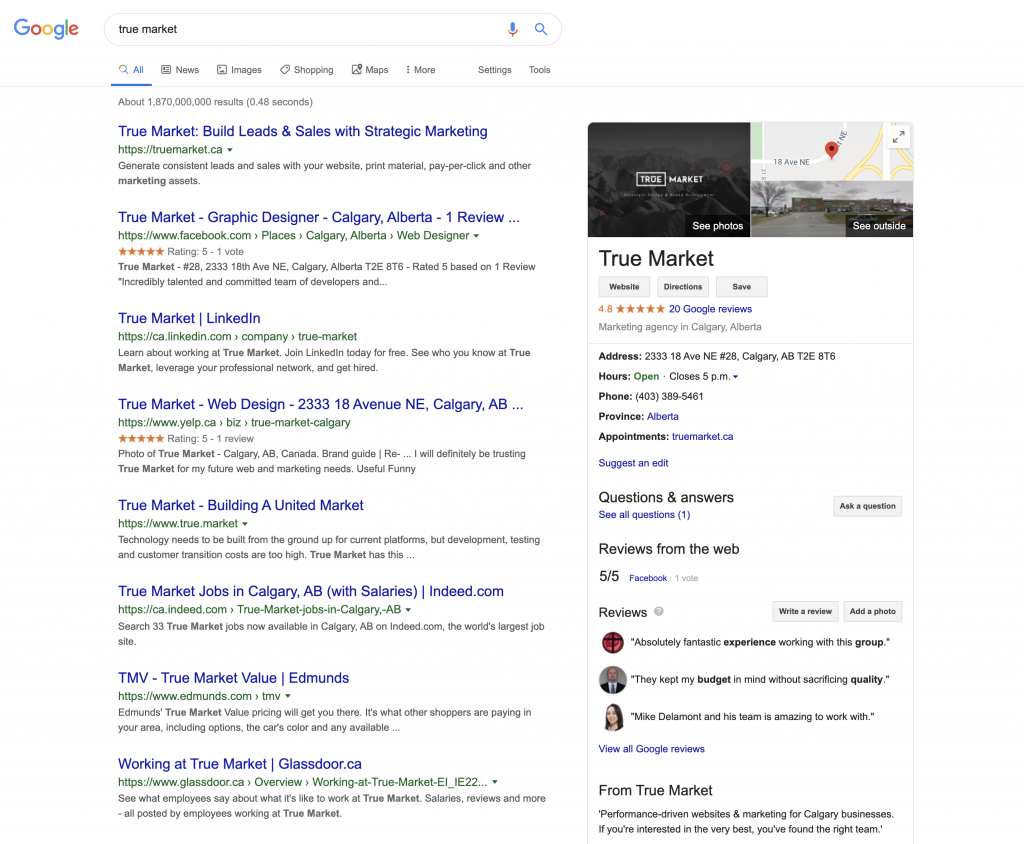The width and height of the screenshot is (1024, 844).
Task: Click first reviewer's avatar icon
Action: tap(612, 642)
